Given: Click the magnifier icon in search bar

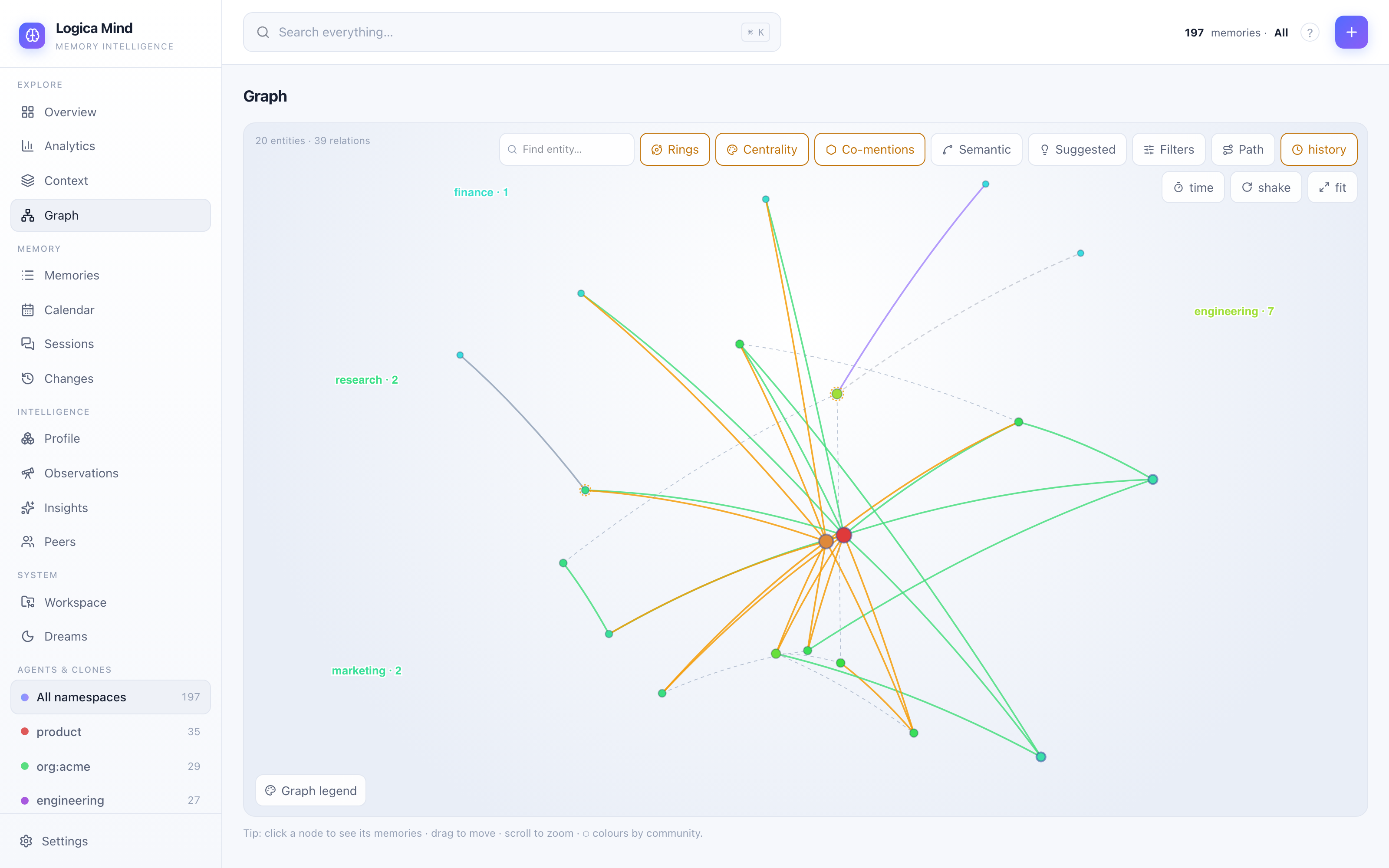Looking at the screenshot, I should point(263,32).
